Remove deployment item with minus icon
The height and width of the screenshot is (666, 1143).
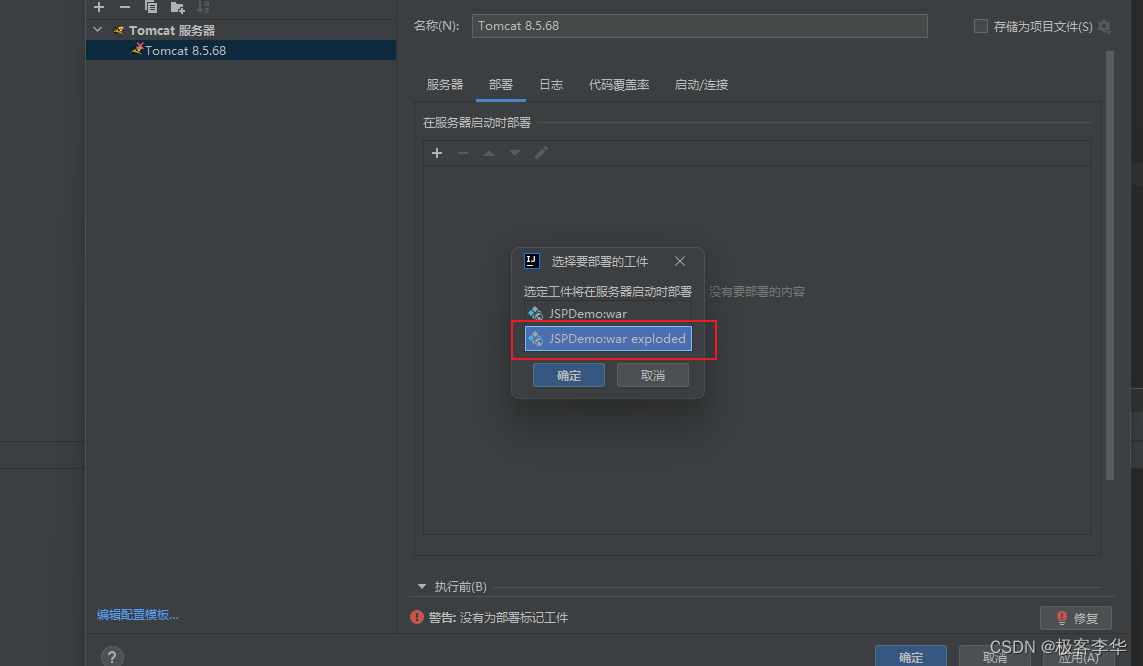click(x=463, y=153)
